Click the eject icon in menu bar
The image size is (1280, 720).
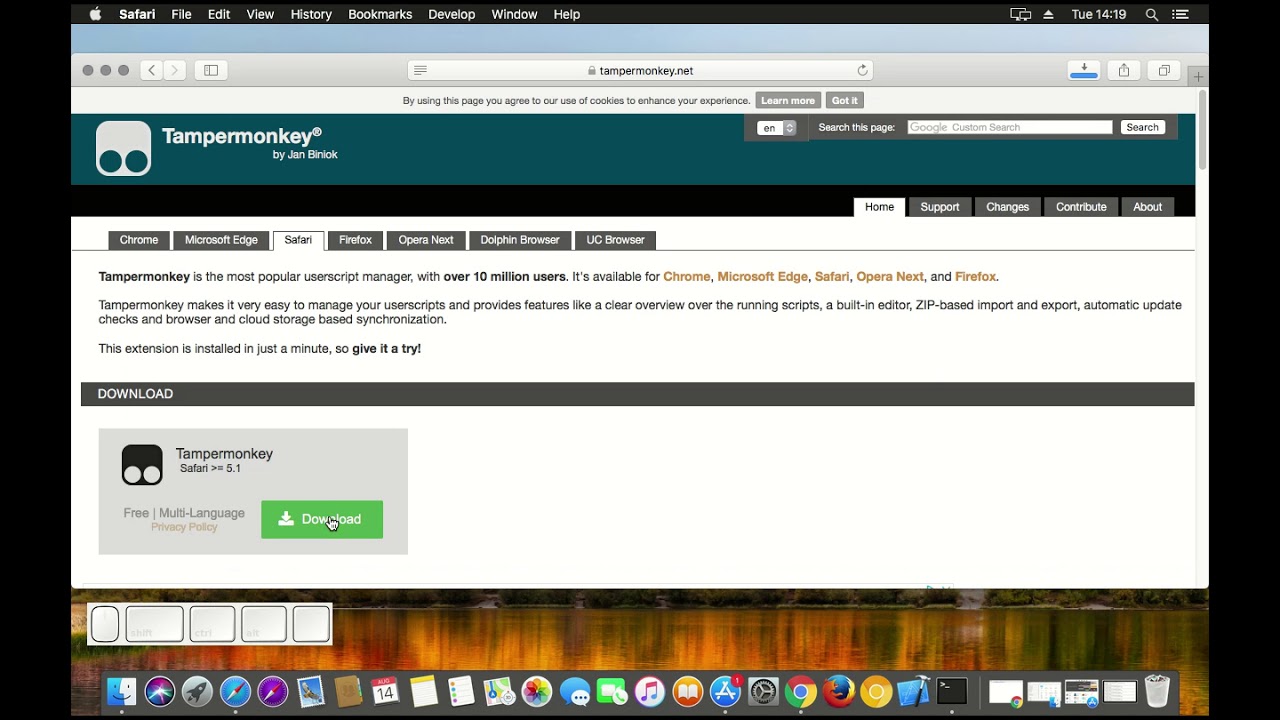(x=1048, y=14)
